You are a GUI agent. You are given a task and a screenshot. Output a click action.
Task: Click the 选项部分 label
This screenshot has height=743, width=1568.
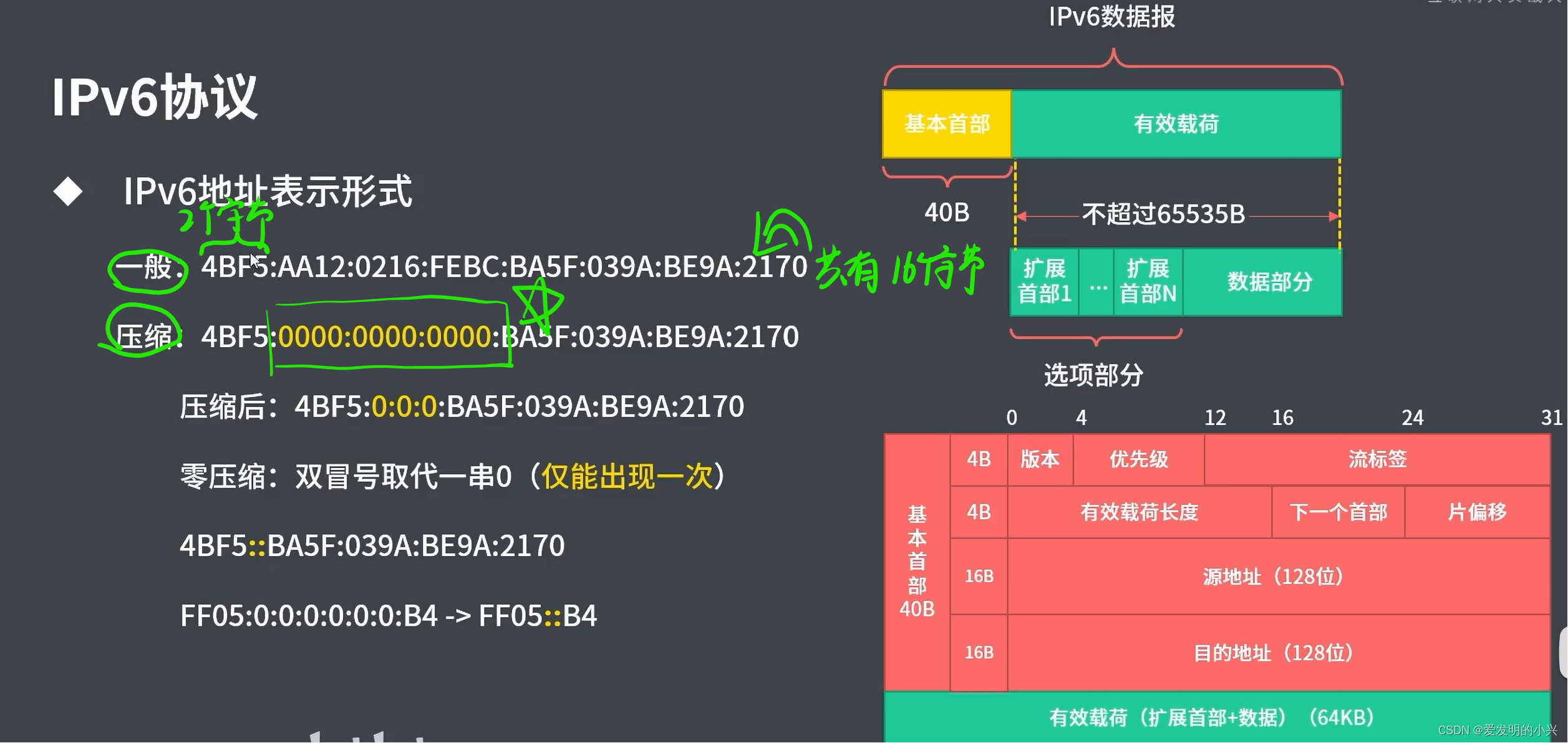pyautogui.click(x=1093, y=375)
